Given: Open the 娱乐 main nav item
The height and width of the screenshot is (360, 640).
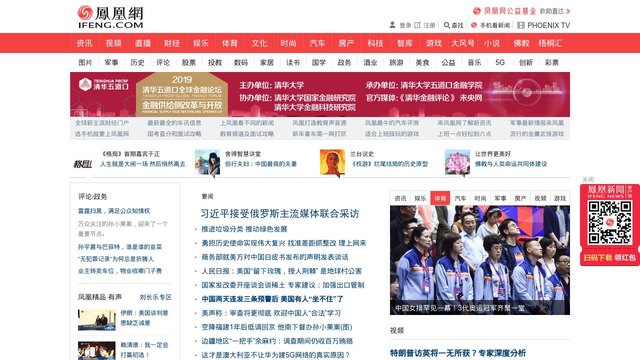Looking at the screenshot, I should pos(200,43).
